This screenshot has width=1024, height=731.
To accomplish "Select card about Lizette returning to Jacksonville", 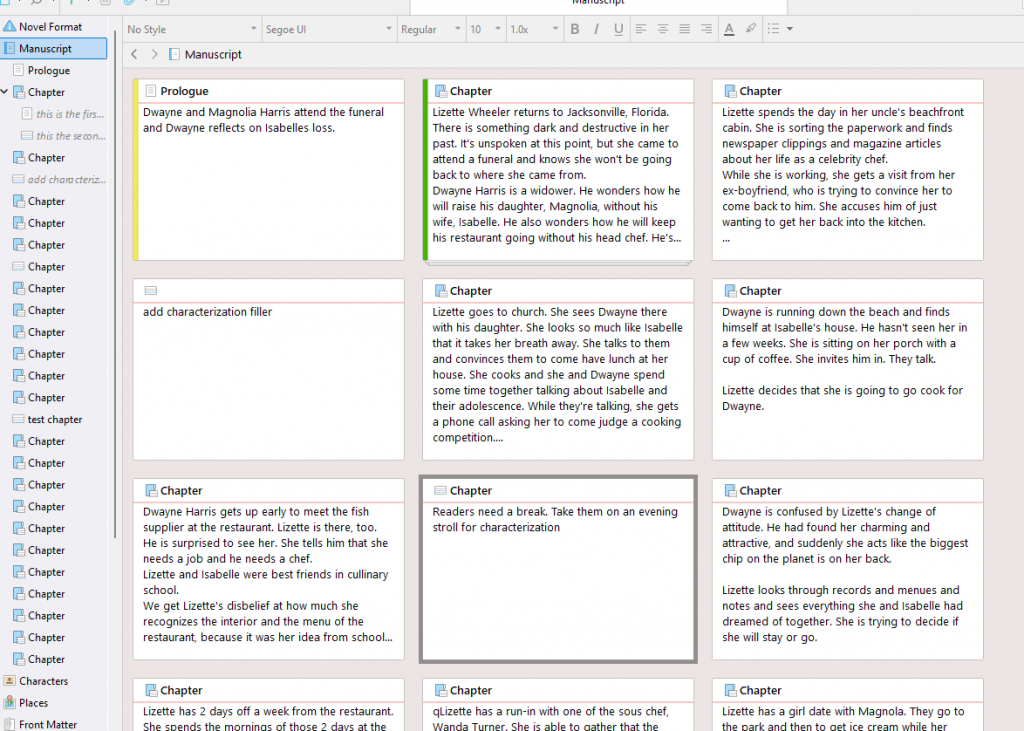I will [558, 170].
